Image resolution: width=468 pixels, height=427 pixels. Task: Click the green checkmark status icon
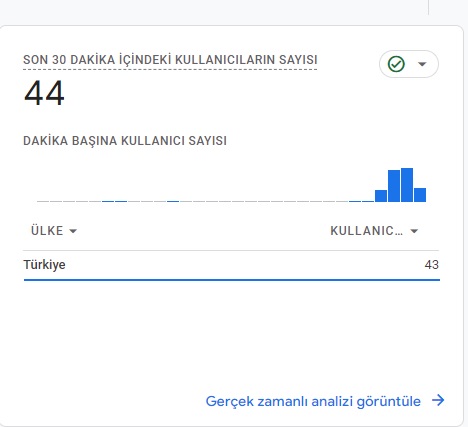point(396,64)
